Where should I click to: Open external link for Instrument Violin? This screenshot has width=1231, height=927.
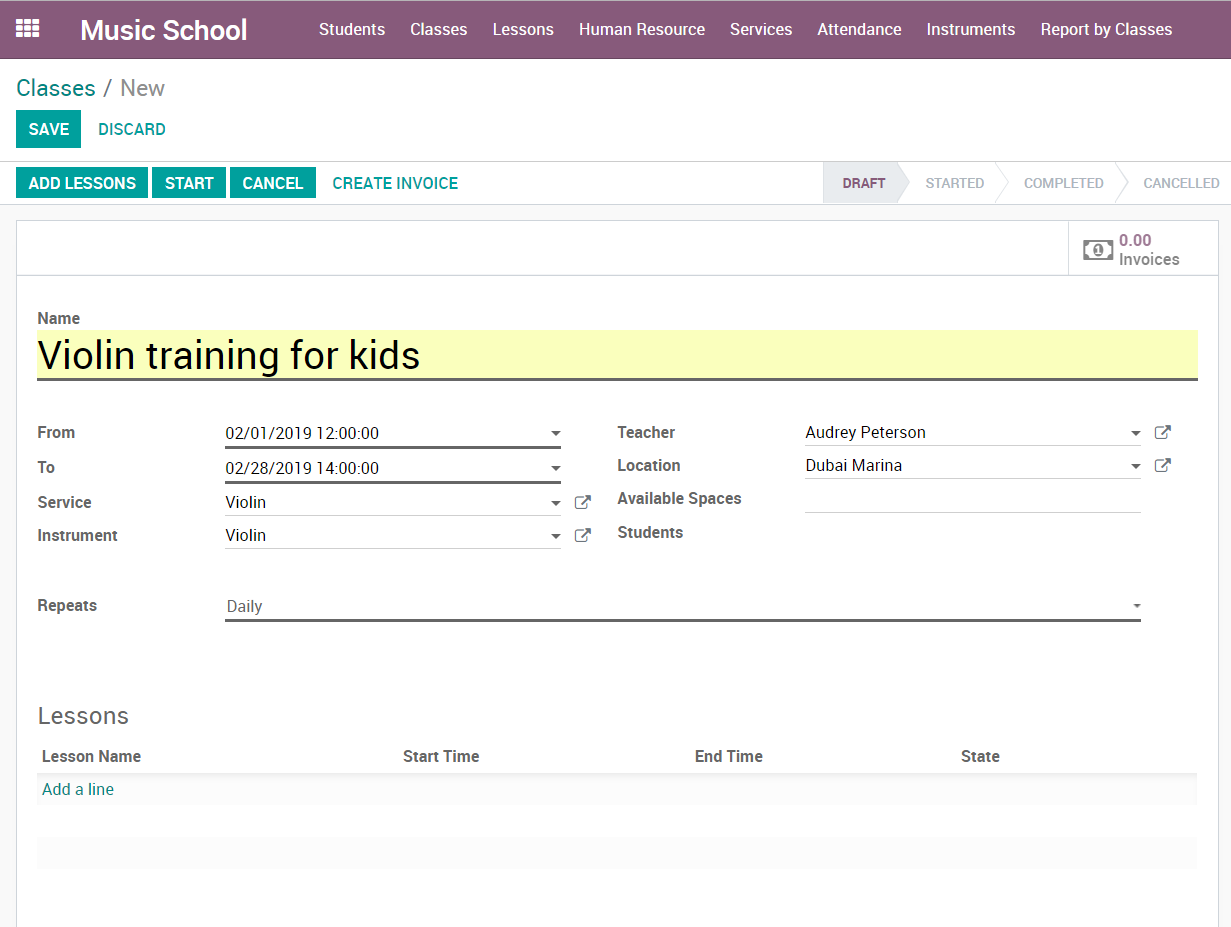tap(583, 536)
